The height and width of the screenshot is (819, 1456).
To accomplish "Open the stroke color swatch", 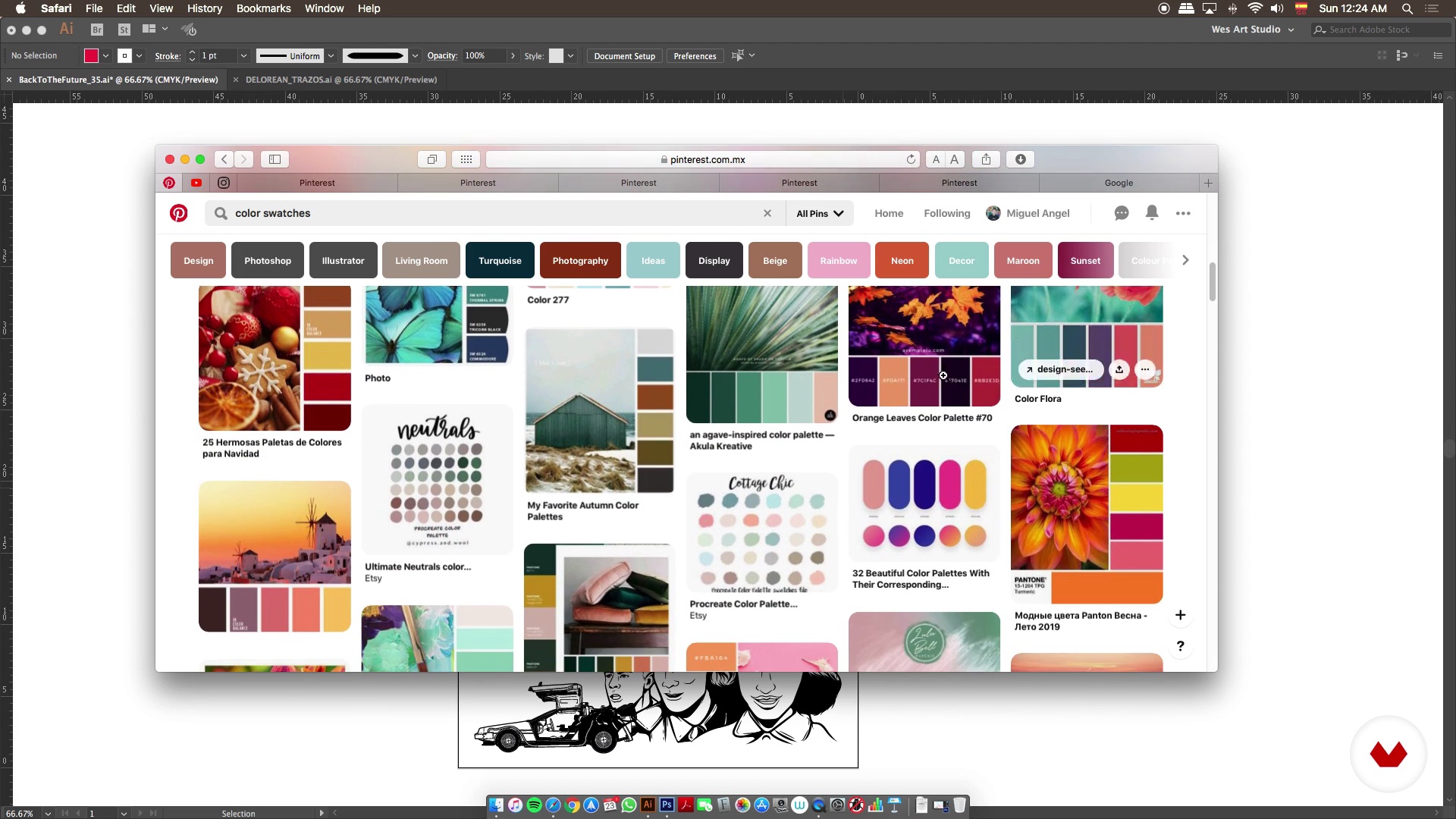I will point(124,55).
